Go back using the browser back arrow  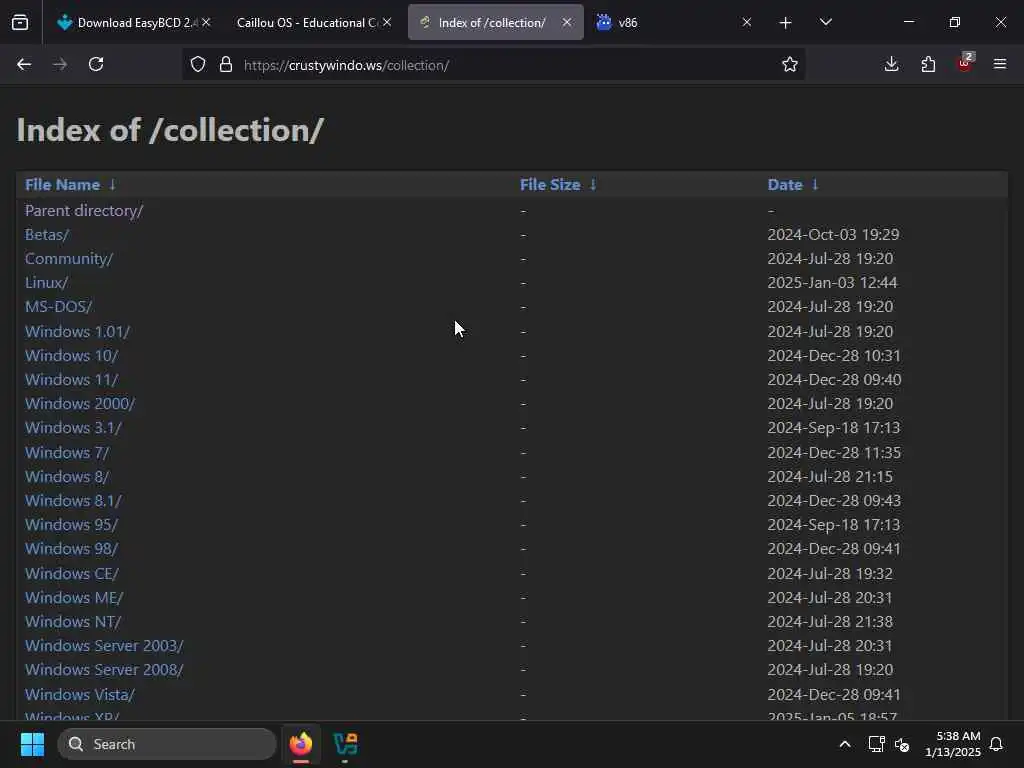pos(24,65)
